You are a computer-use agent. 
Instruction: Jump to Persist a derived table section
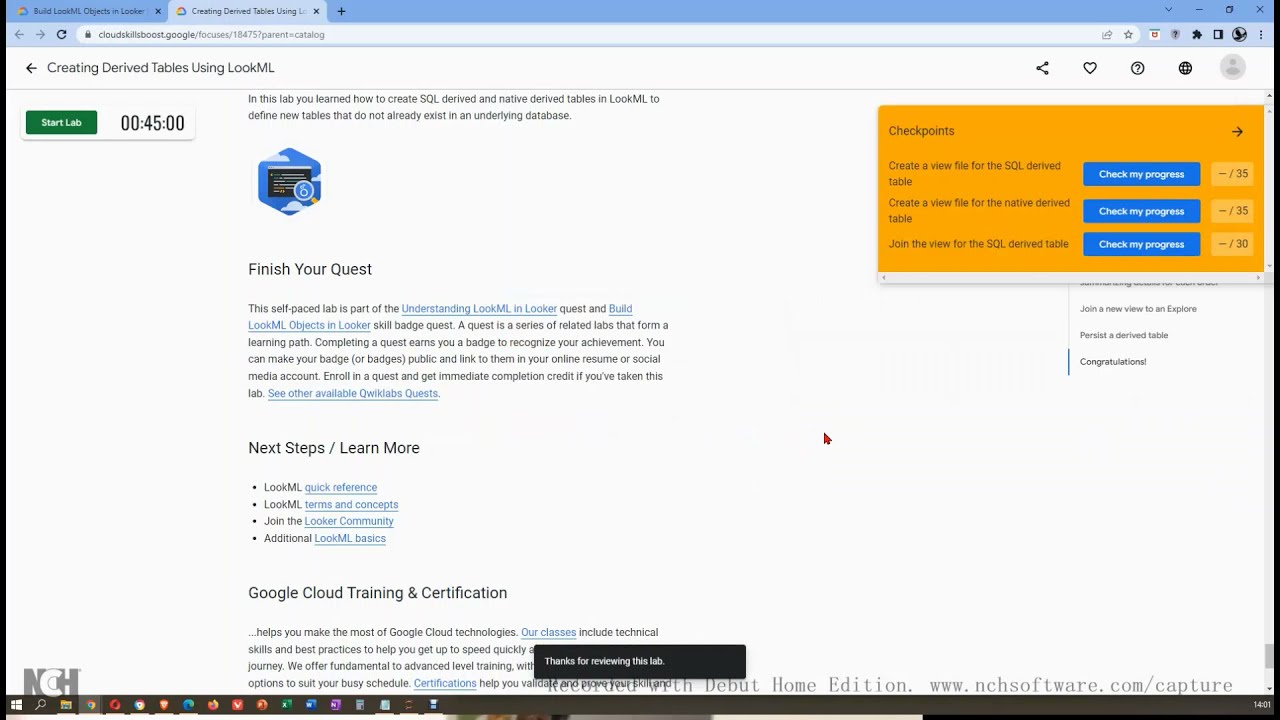(x=1124, y=335)
